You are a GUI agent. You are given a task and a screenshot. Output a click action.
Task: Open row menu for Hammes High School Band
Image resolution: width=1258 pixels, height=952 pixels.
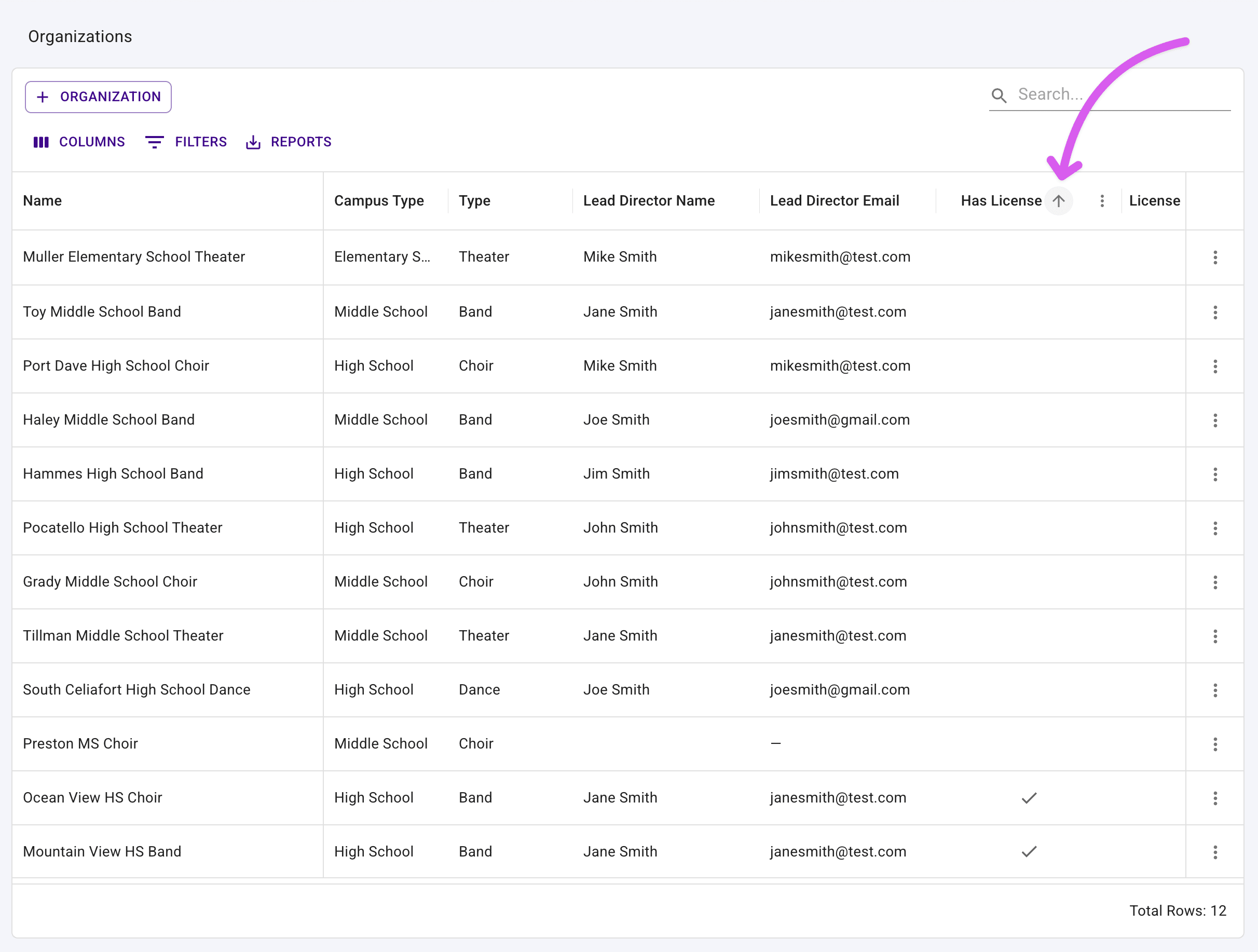[x=1215, y=474]
